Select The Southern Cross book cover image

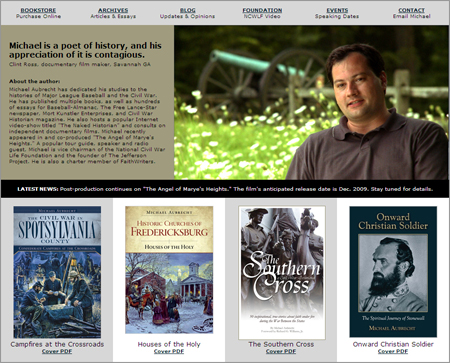[282, 273]
